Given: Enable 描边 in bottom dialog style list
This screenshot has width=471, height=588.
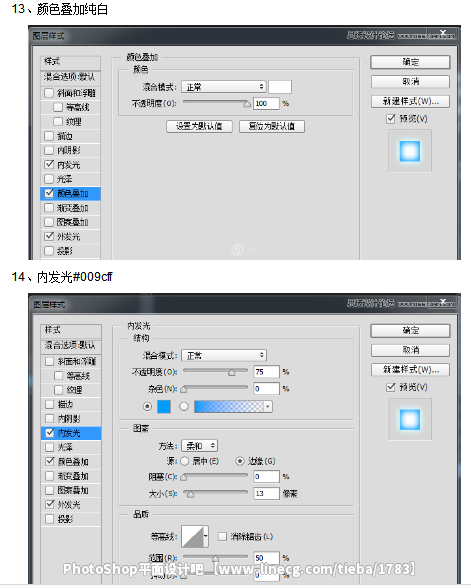Looking at the screenshot, I should (x=50, y=404).
